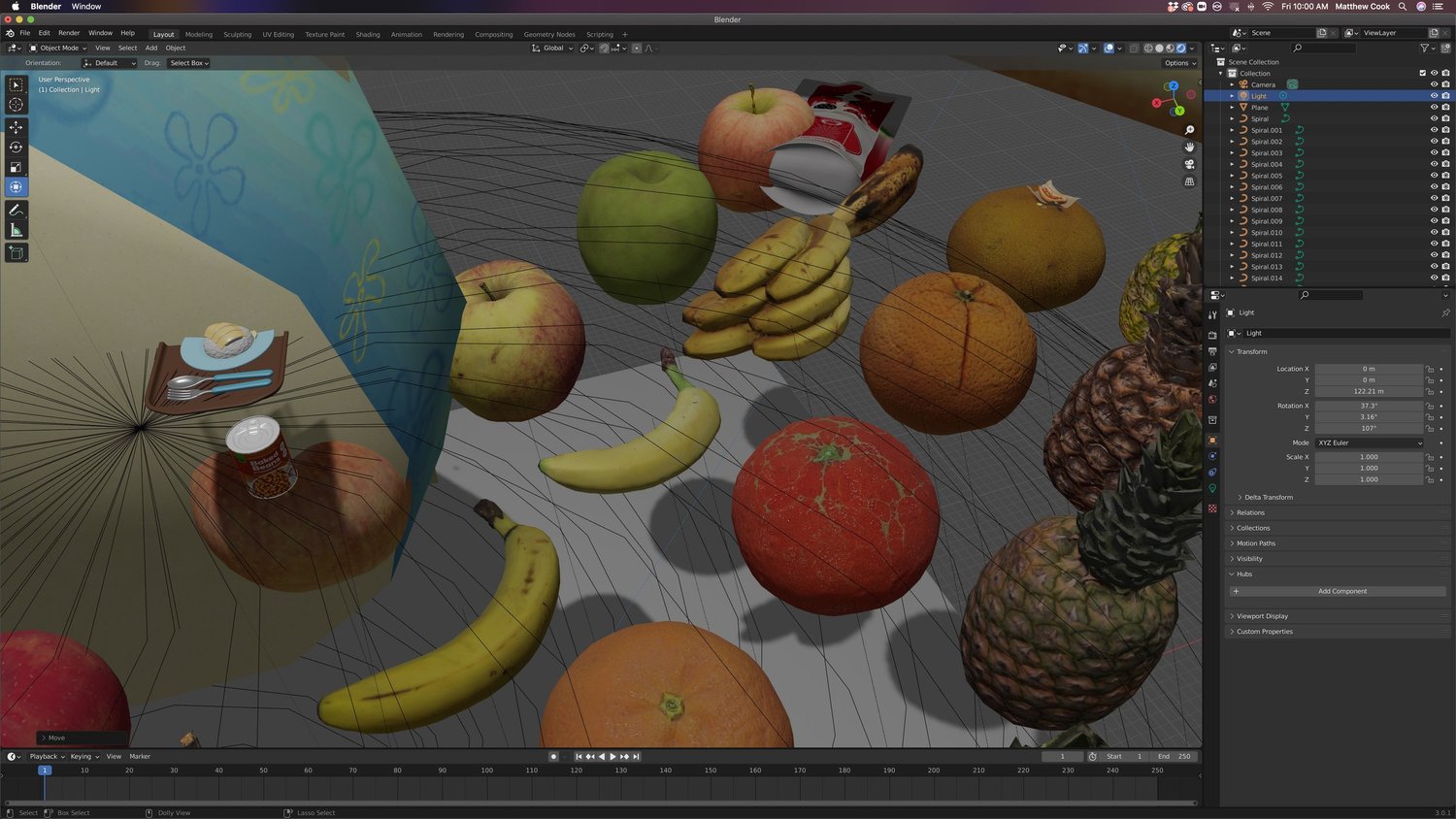1456x819 pixels.
Task: Disable Spiral.010 render camera icon
Action: click(1445, 233)
